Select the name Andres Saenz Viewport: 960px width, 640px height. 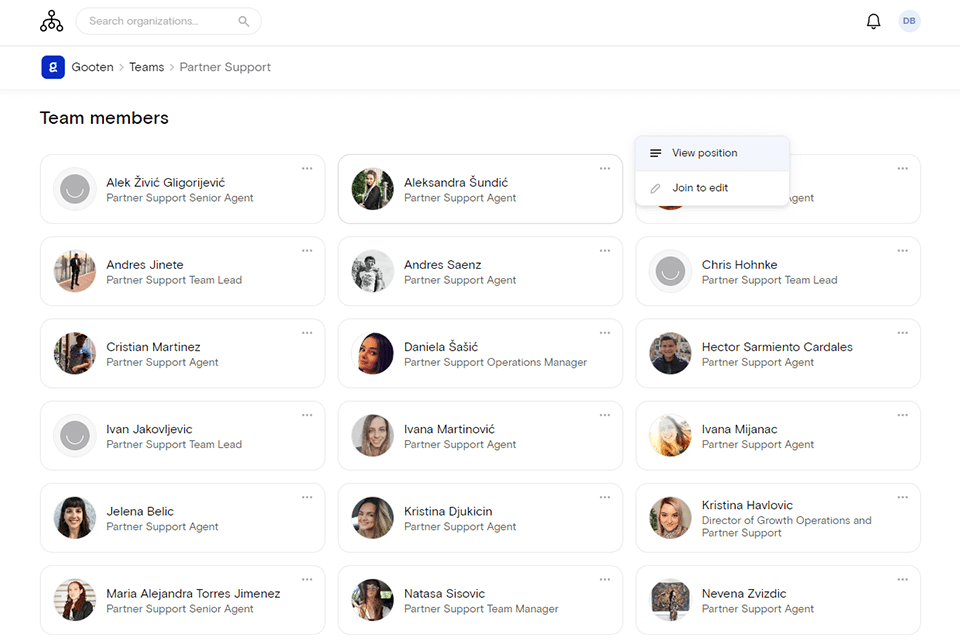pyautogui.click(x=443, y=265)
